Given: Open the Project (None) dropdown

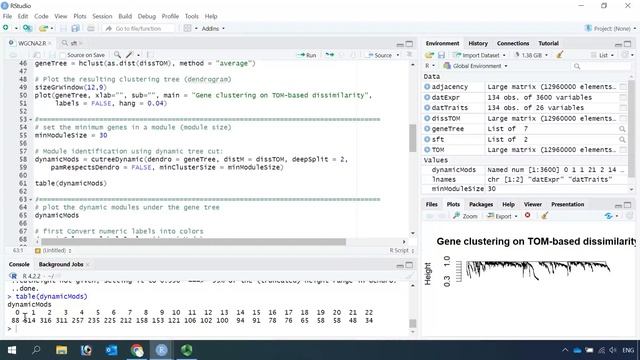Looking at the screenshot, I should [x=611, y=29].
